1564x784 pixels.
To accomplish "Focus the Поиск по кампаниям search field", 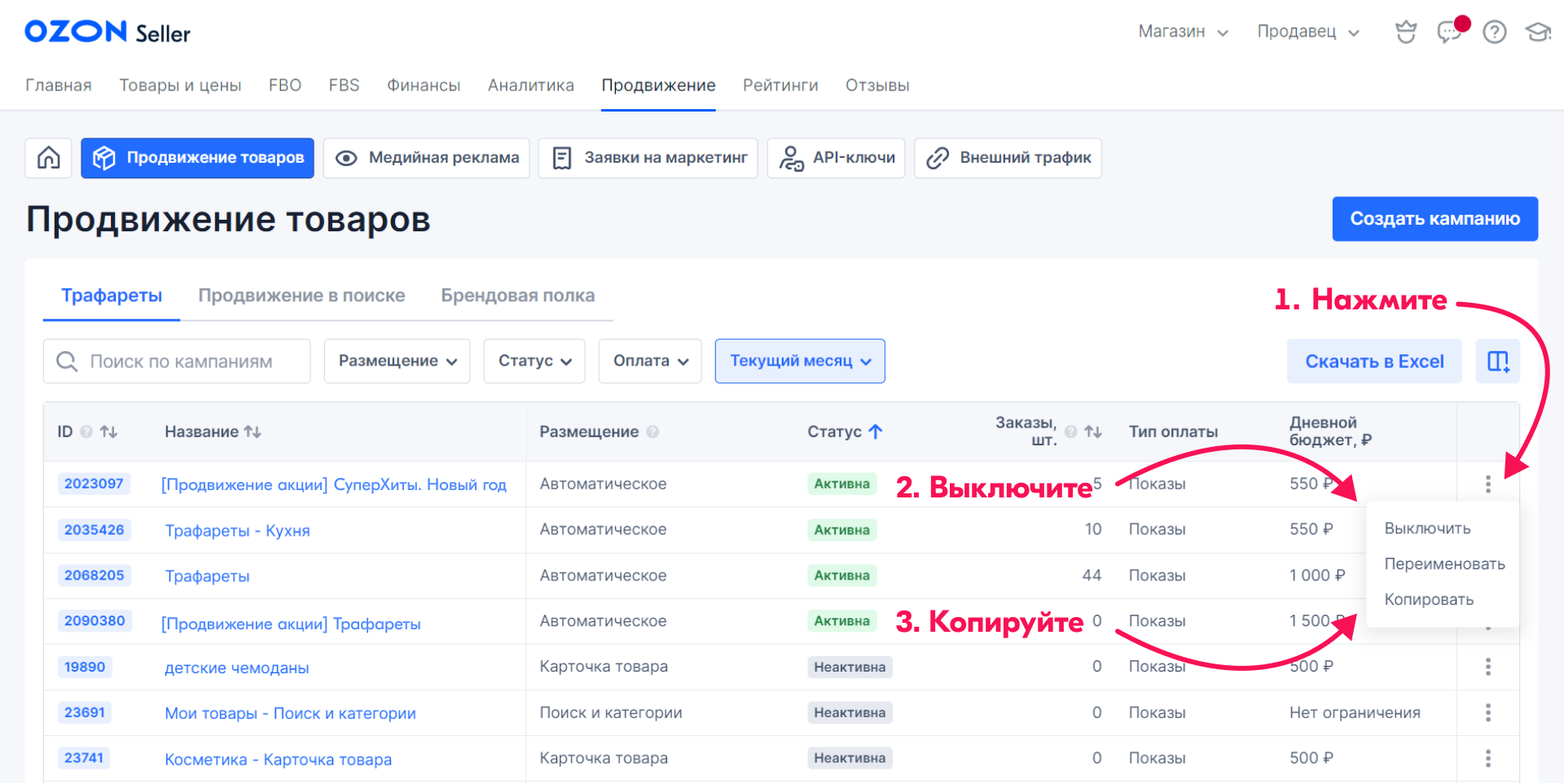I will coord(177,361).
